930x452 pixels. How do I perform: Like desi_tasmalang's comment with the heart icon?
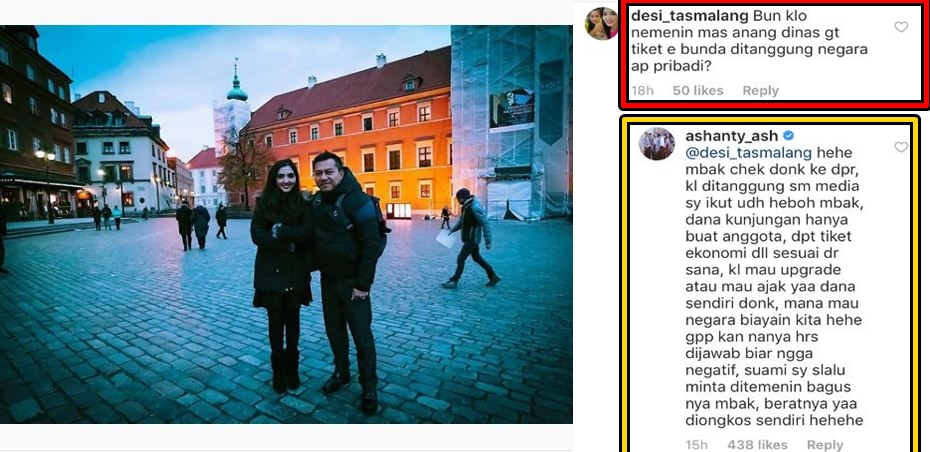(901, 27)
